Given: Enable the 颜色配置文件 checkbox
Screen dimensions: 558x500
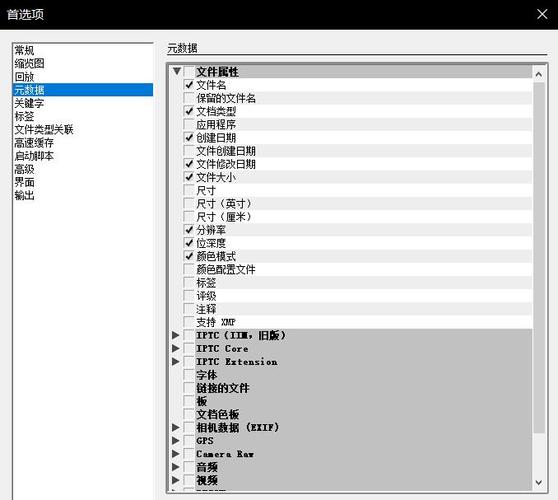Looking at the screenshot, I should 189,269.
